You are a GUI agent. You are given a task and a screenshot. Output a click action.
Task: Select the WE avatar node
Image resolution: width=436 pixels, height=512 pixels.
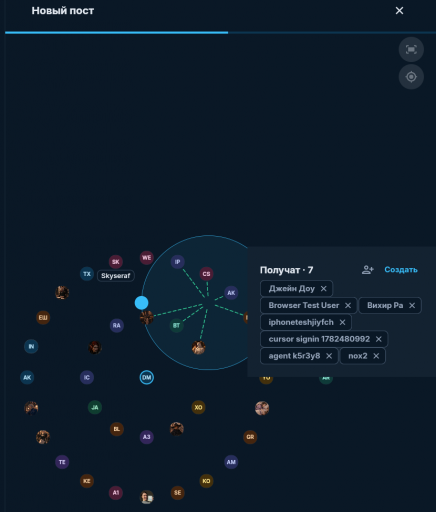(147, 258)
